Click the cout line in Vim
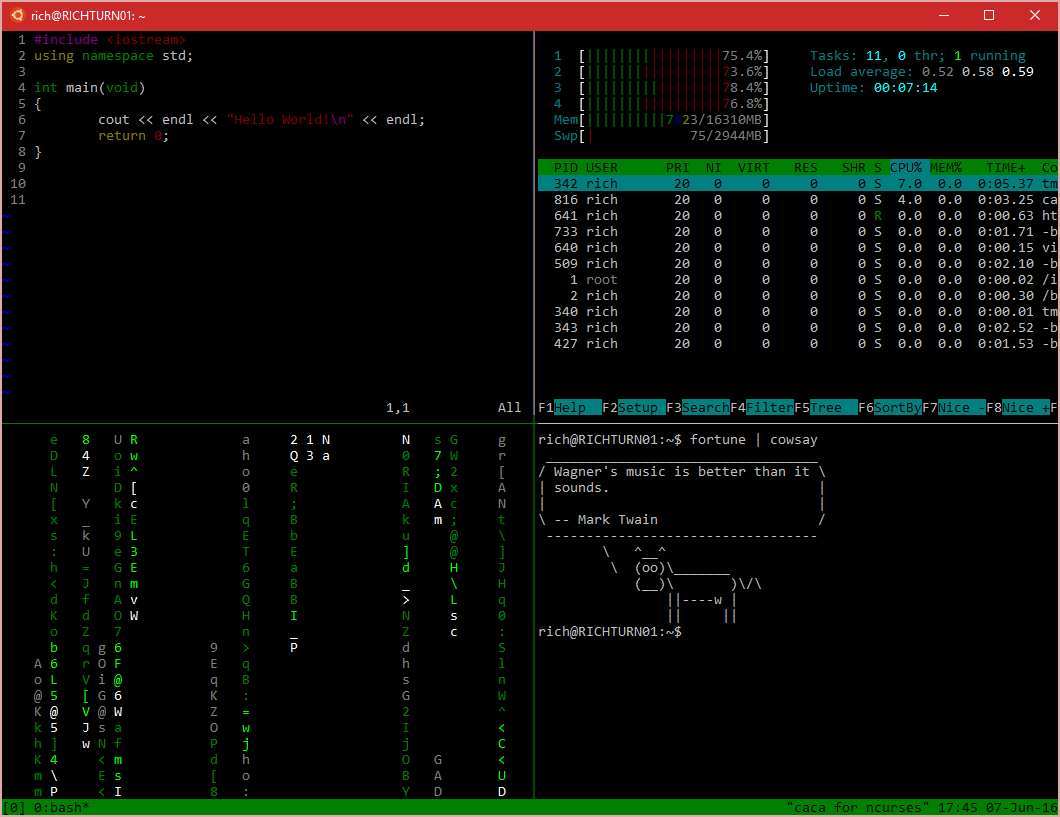 coord(261,119)
